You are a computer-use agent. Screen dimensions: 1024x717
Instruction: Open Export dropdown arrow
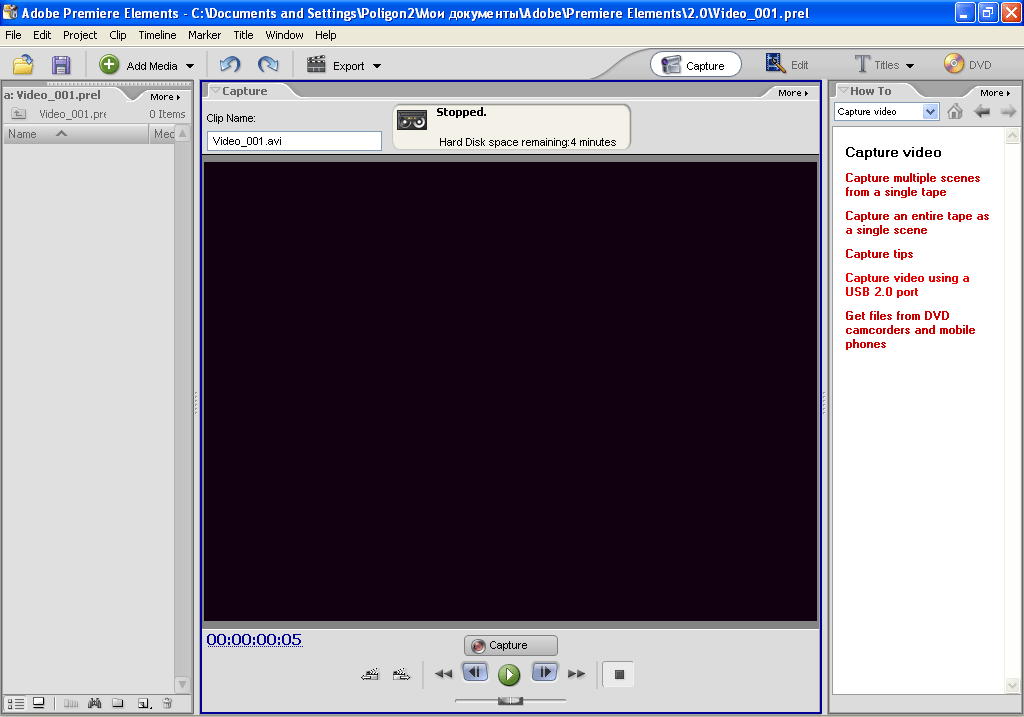point(377,66)
